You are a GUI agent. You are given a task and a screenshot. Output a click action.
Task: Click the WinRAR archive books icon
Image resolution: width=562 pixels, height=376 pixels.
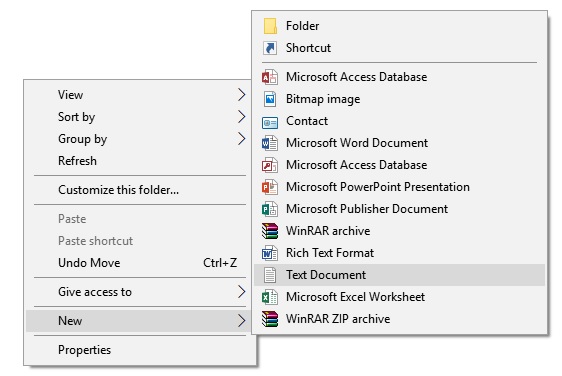click(270, 231)
